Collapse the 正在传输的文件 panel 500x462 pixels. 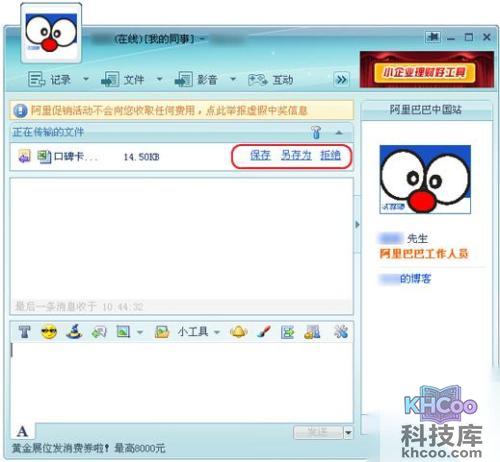click(339, 132)
